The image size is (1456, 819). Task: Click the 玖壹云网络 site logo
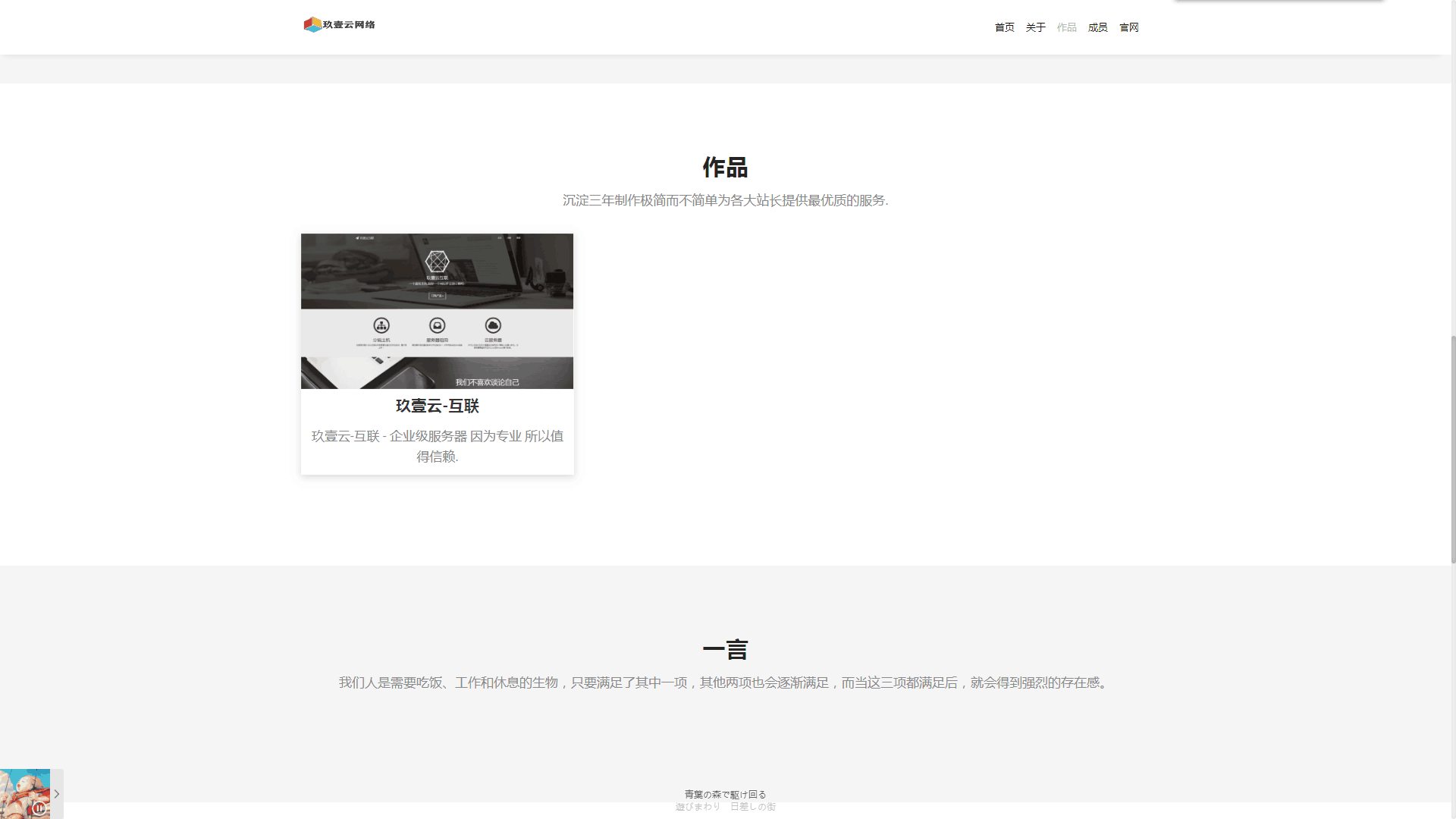click(x=340, y=24)
